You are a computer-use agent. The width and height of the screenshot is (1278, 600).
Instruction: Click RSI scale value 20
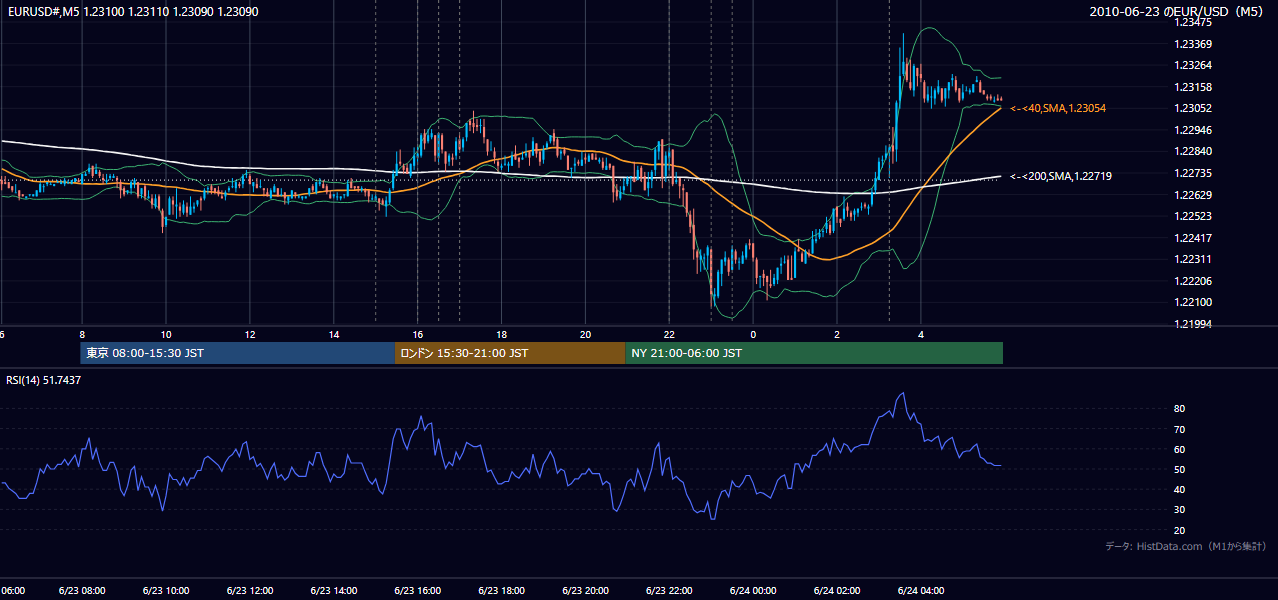[1180, 530]
